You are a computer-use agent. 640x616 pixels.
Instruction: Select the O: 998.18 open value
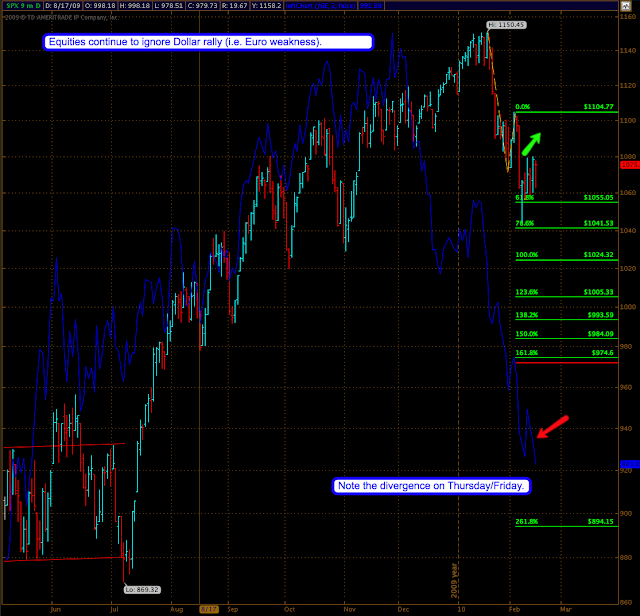pyautogui.click(x=100, y=6)
